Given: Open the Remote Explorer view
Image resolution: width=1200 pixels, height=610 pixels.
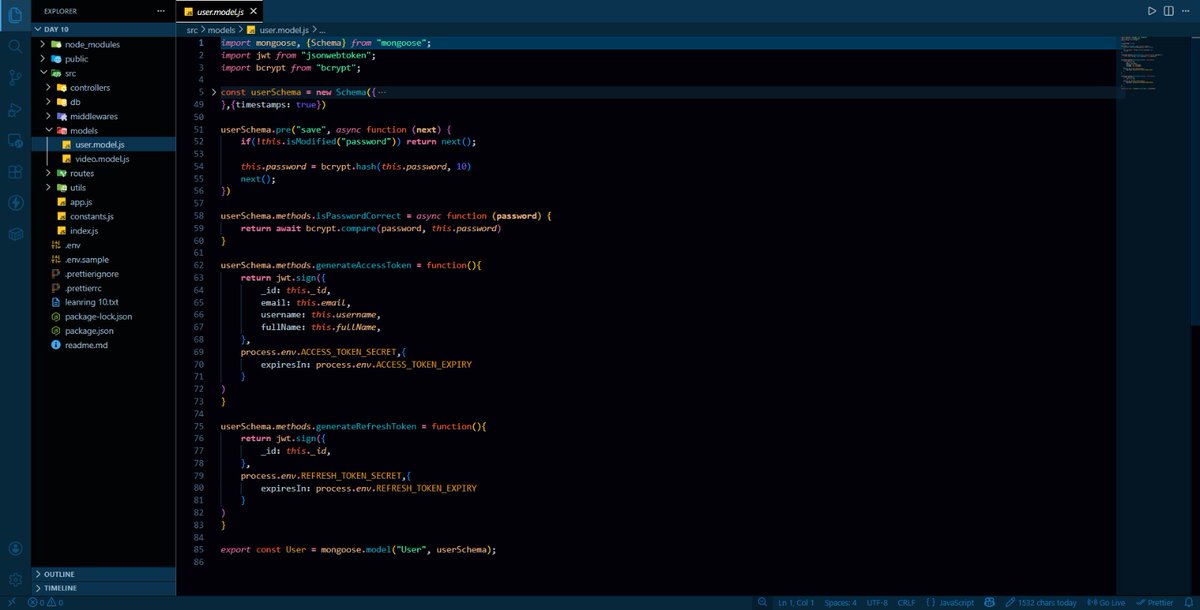Looking at the screenshot, I should point(15,140).
